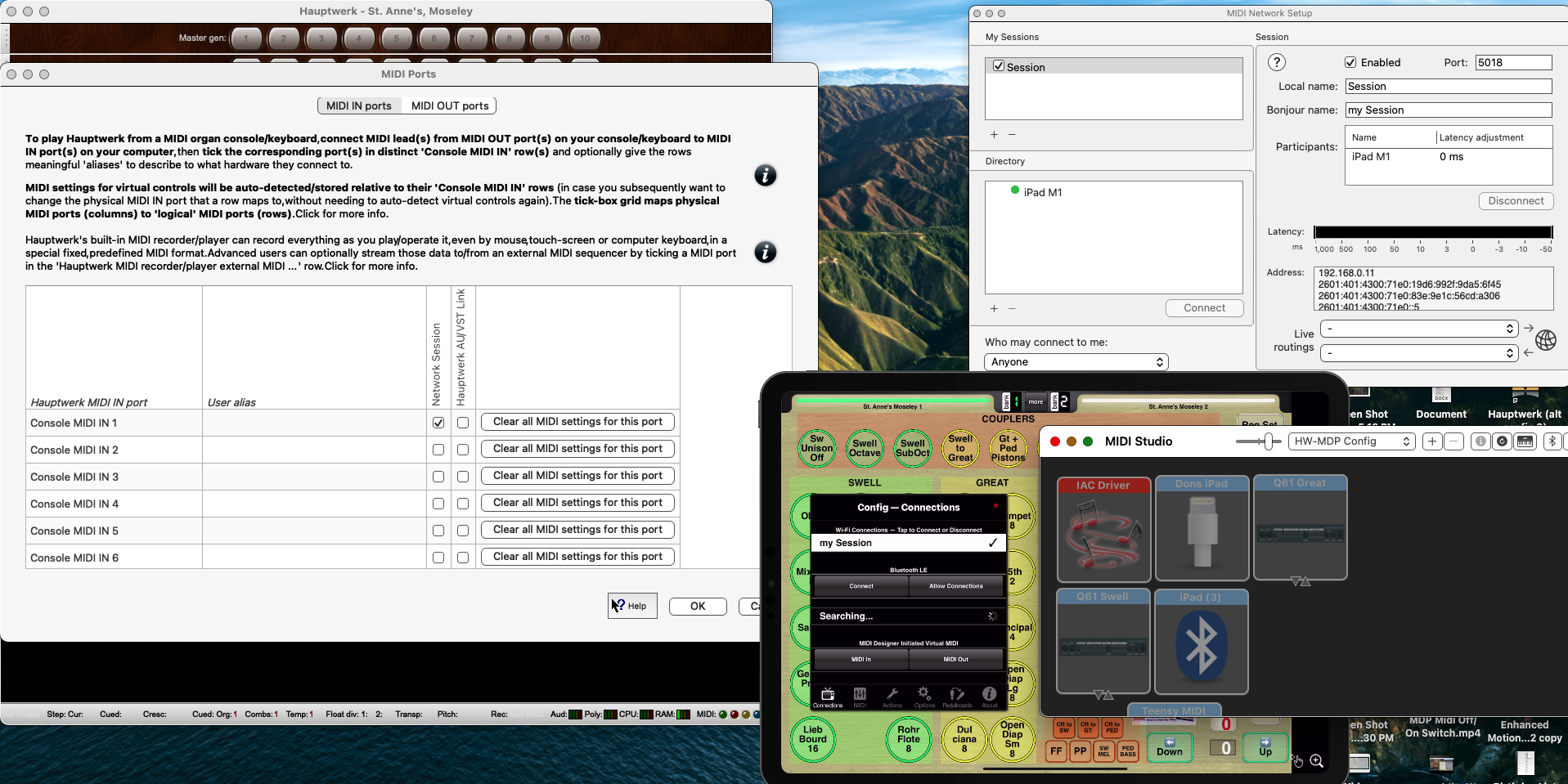The width and height of the screenshot is (1568, 784).
Task: Tick Hauptwerk AU/VST Link for Console MIDI IN 6
Action: (463, 558)
